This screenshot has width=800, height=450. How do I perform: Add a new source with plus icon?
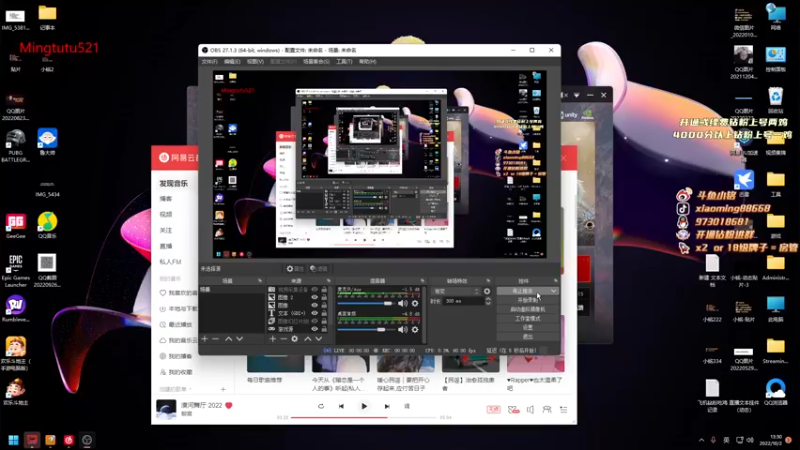point(272,339)
